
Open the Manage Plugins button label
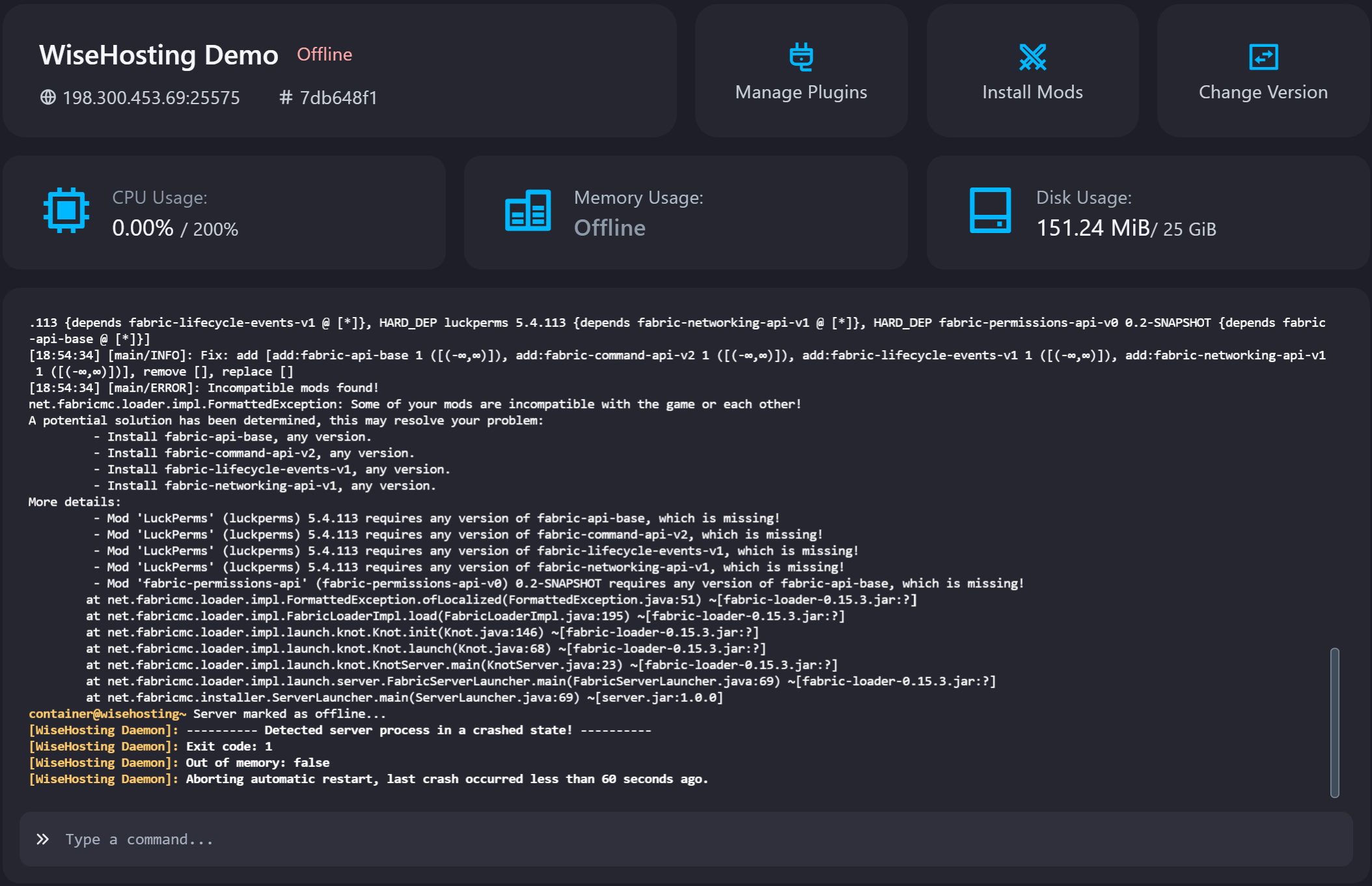click(801, 92)
